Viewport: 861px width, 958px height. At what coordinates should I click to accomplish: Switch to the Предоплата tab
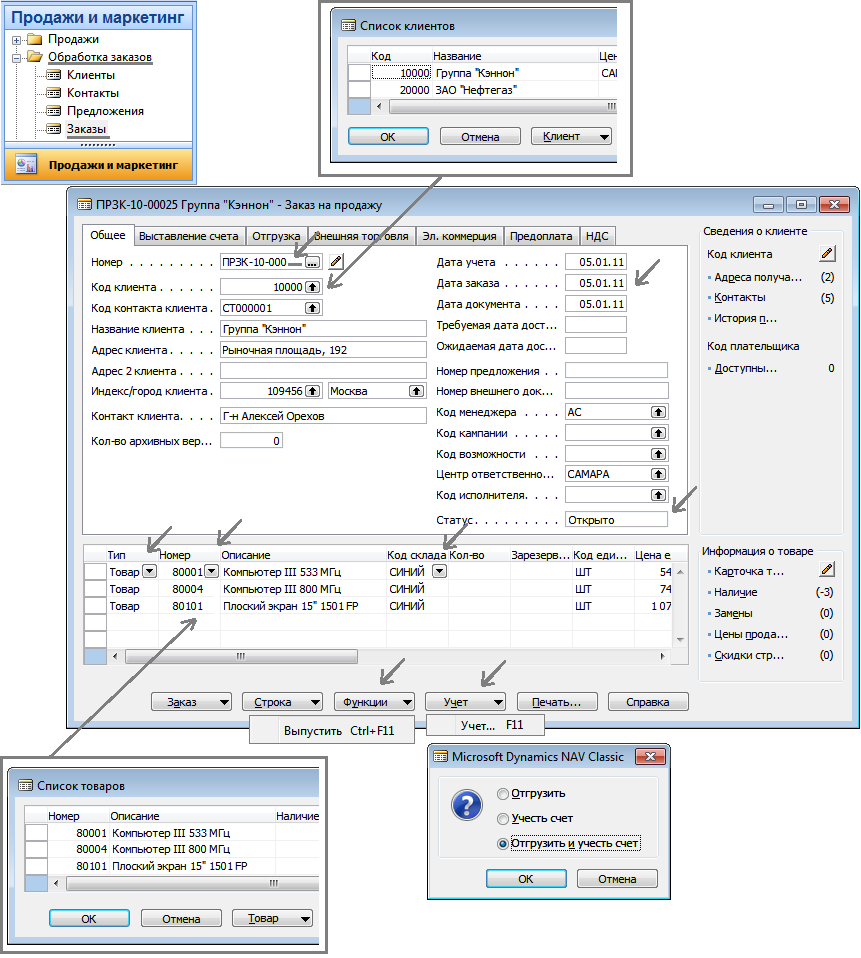coord(541,236)
